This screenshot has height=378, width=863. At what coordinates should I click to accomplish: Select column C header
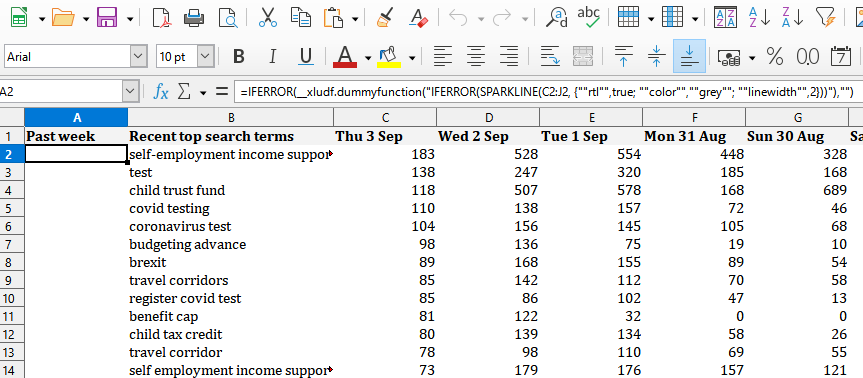[385, 117]
